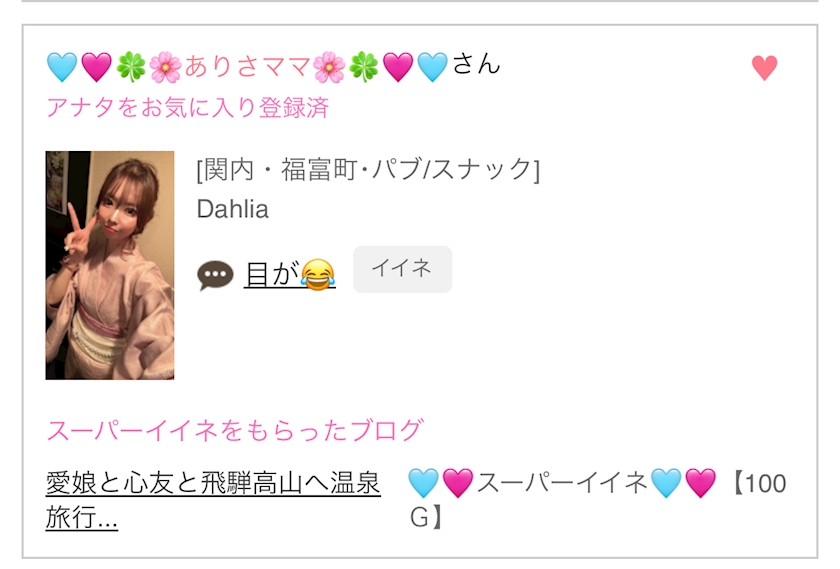This screenshot has height=569, width=840.
Task: Click the さん suffix after the name
Action: (x=476, y=64)
